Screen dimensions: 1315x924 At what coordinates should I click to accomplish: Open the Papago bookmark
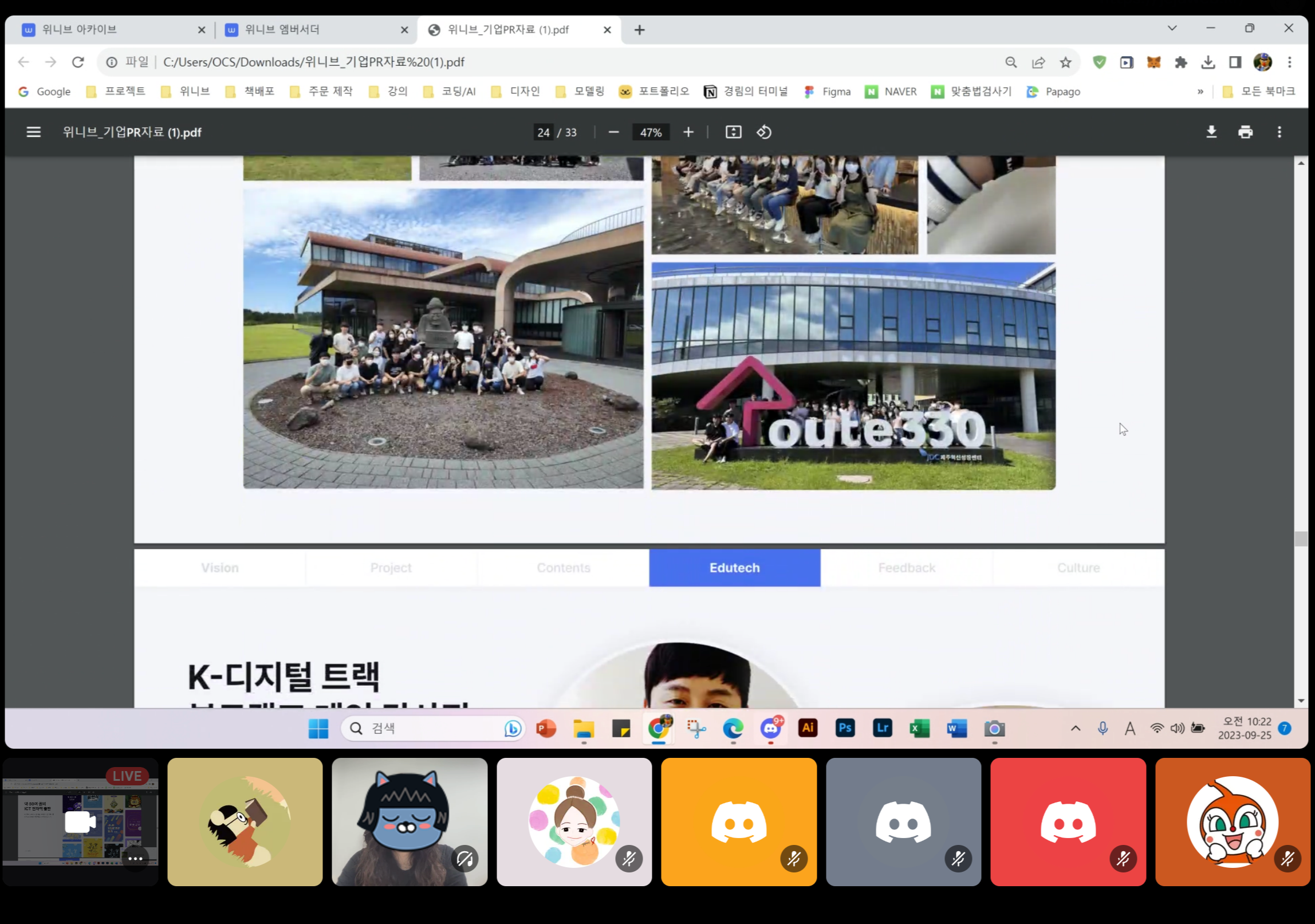coord(1054,92)
